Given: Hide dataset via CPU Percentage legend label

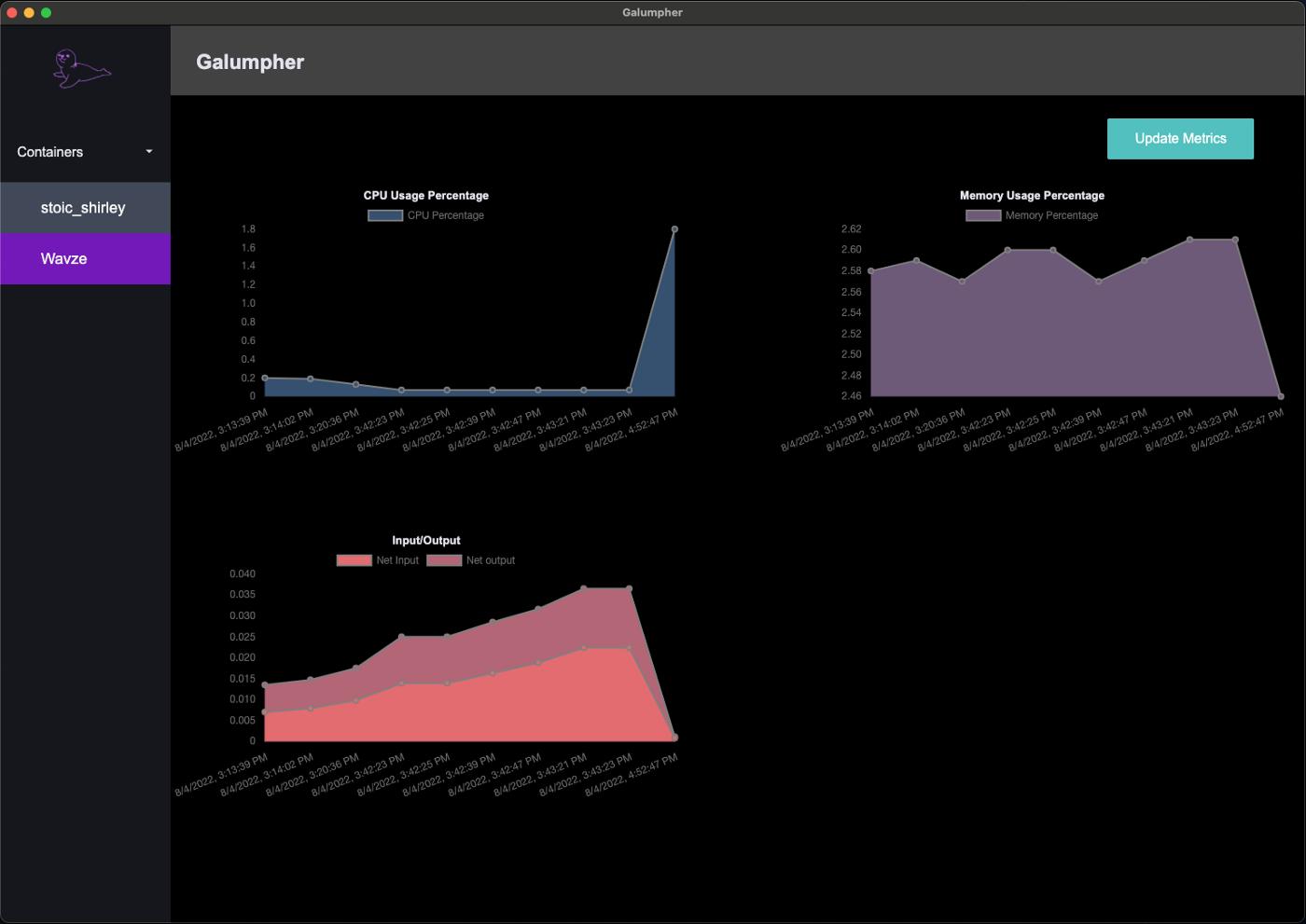Looking at the screenshot, I should coord(446,215).
